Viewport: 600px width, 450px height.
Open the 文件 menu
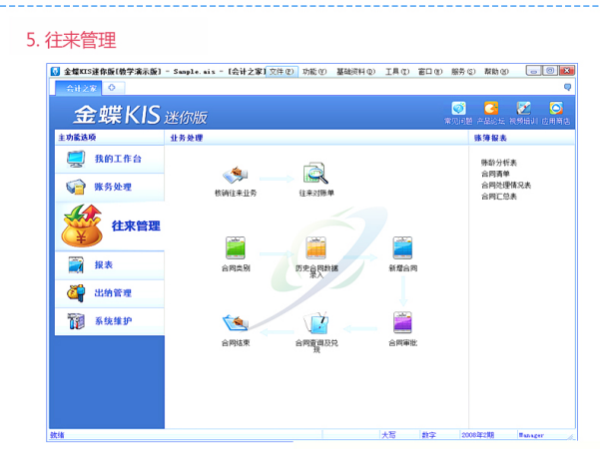point(282,72)
